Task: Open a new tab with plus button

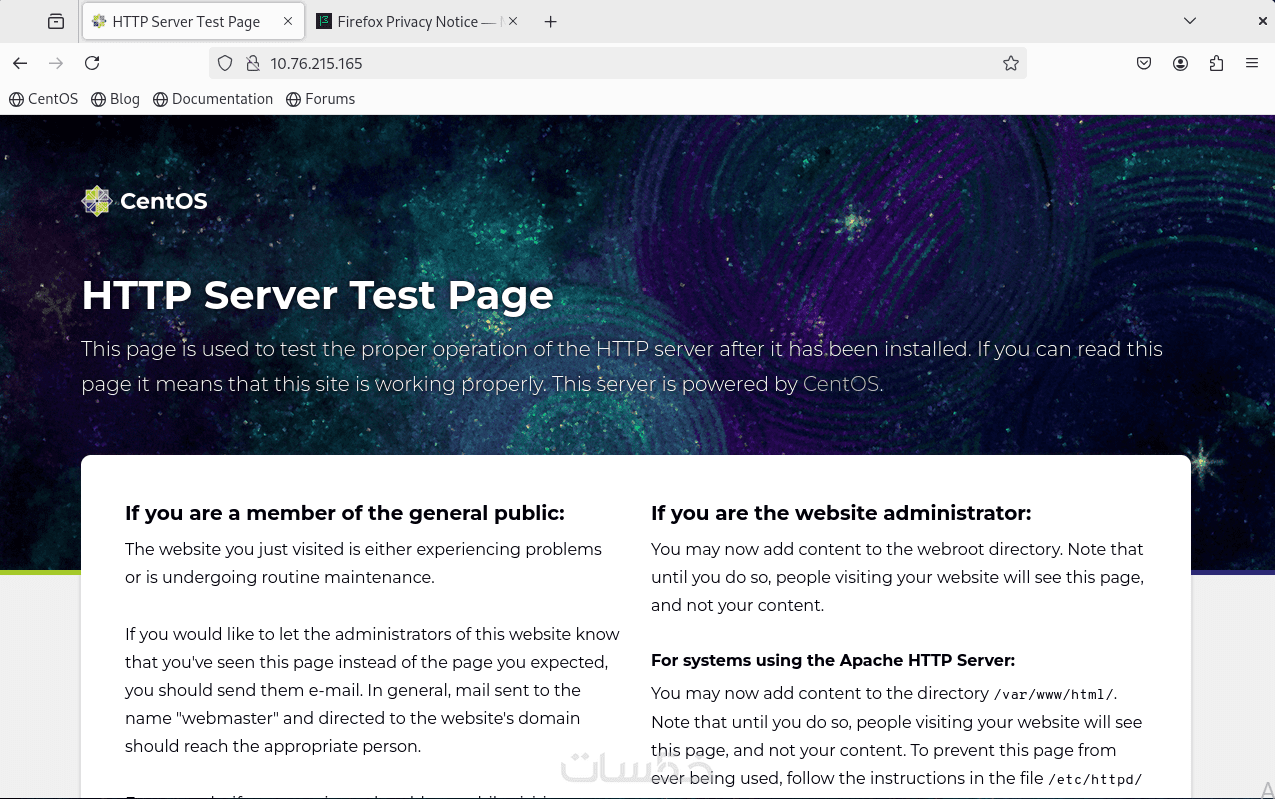Action: pyautogui.click(x=551, y=21)
